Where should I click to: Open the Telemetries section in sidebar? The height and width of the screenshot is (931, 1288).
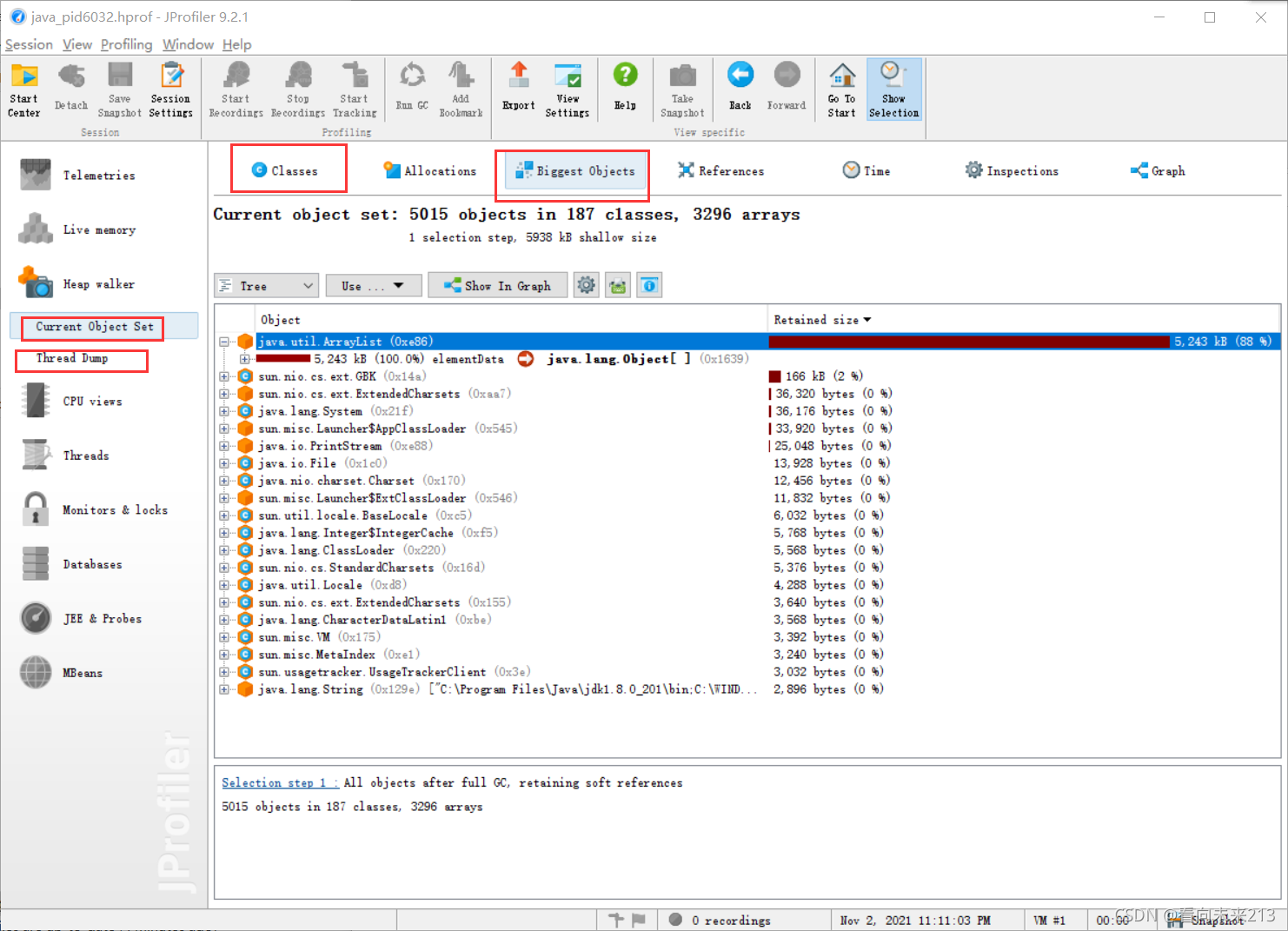pos(78,175)
